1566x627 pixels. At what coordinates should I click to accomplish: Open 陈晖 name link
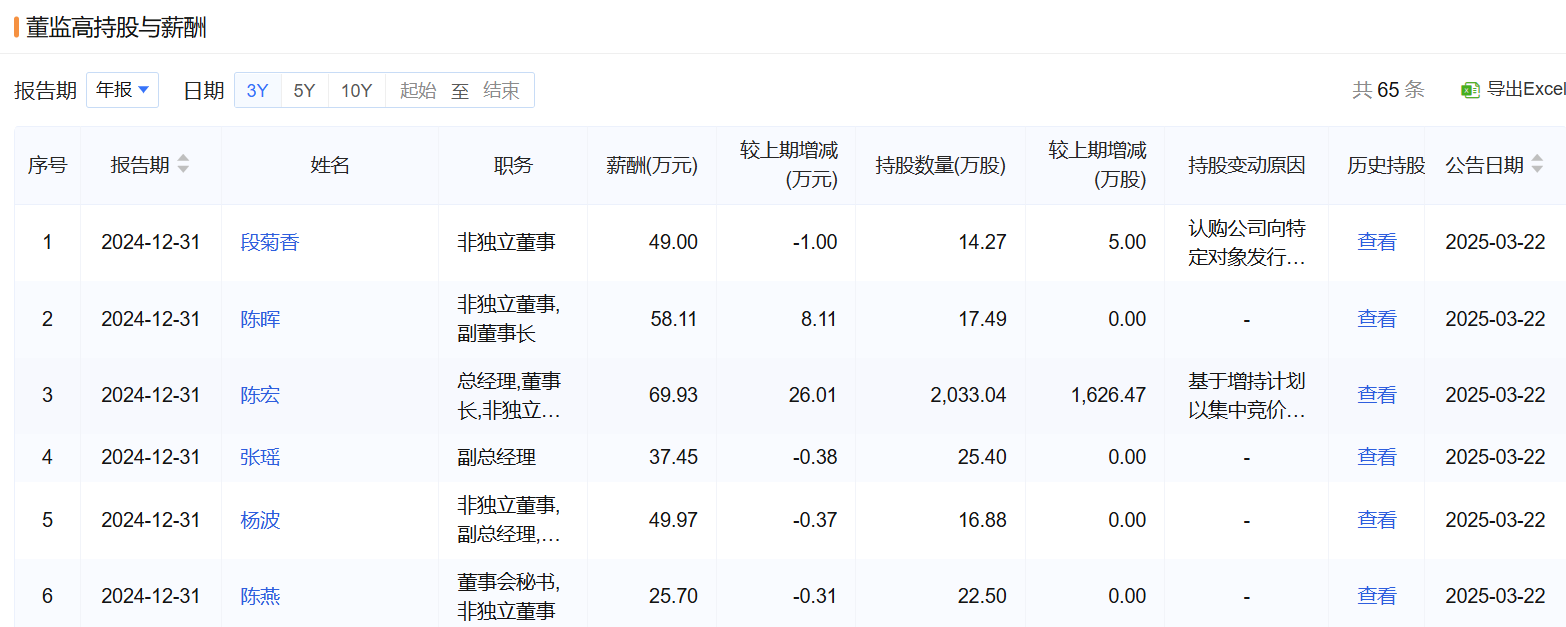tap(260, 319)
